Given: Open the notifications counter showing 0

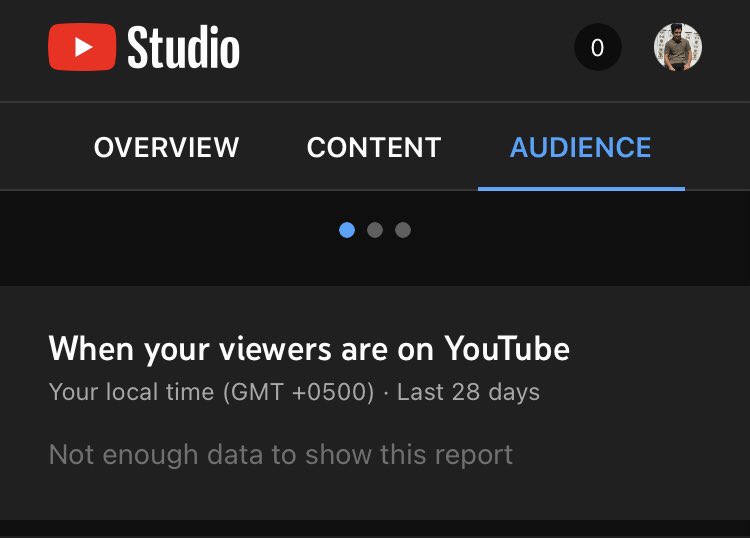Looking at the screenshot, I should click(x=597, y=47).
